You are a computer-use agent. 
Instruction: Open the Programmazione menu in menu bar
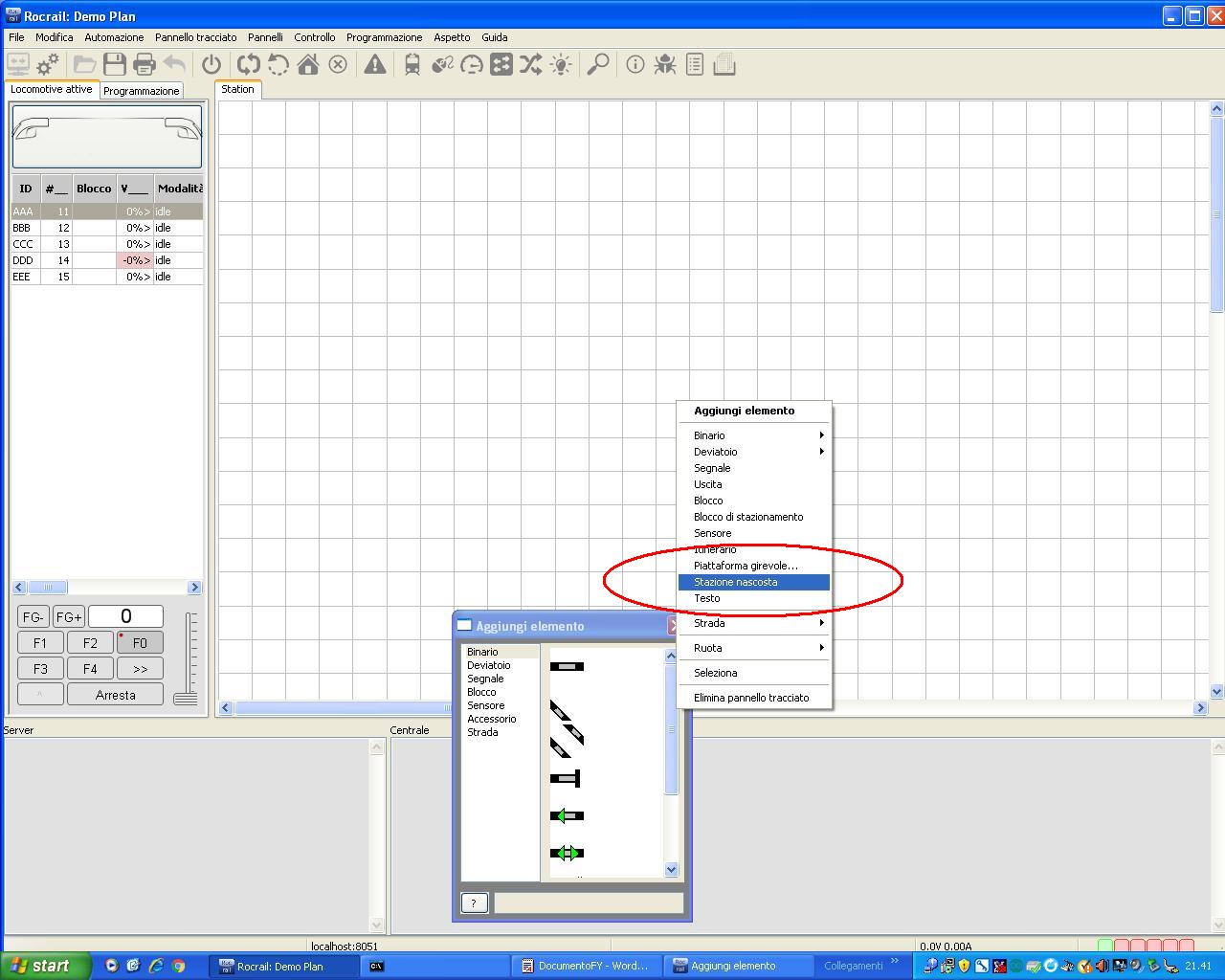(x=384, y=37)
